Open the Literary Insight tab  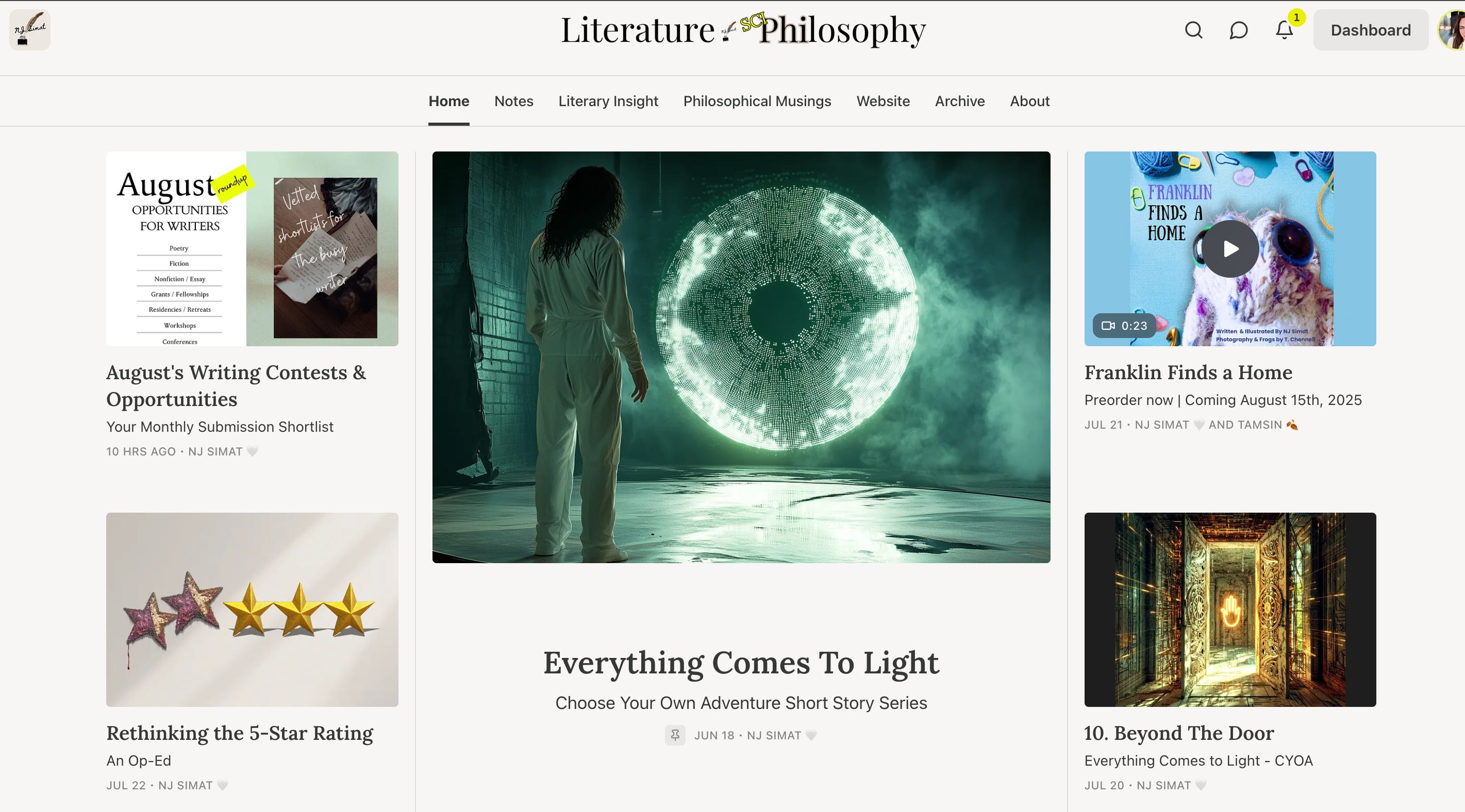pyautogui.click(x=608, y=101)
